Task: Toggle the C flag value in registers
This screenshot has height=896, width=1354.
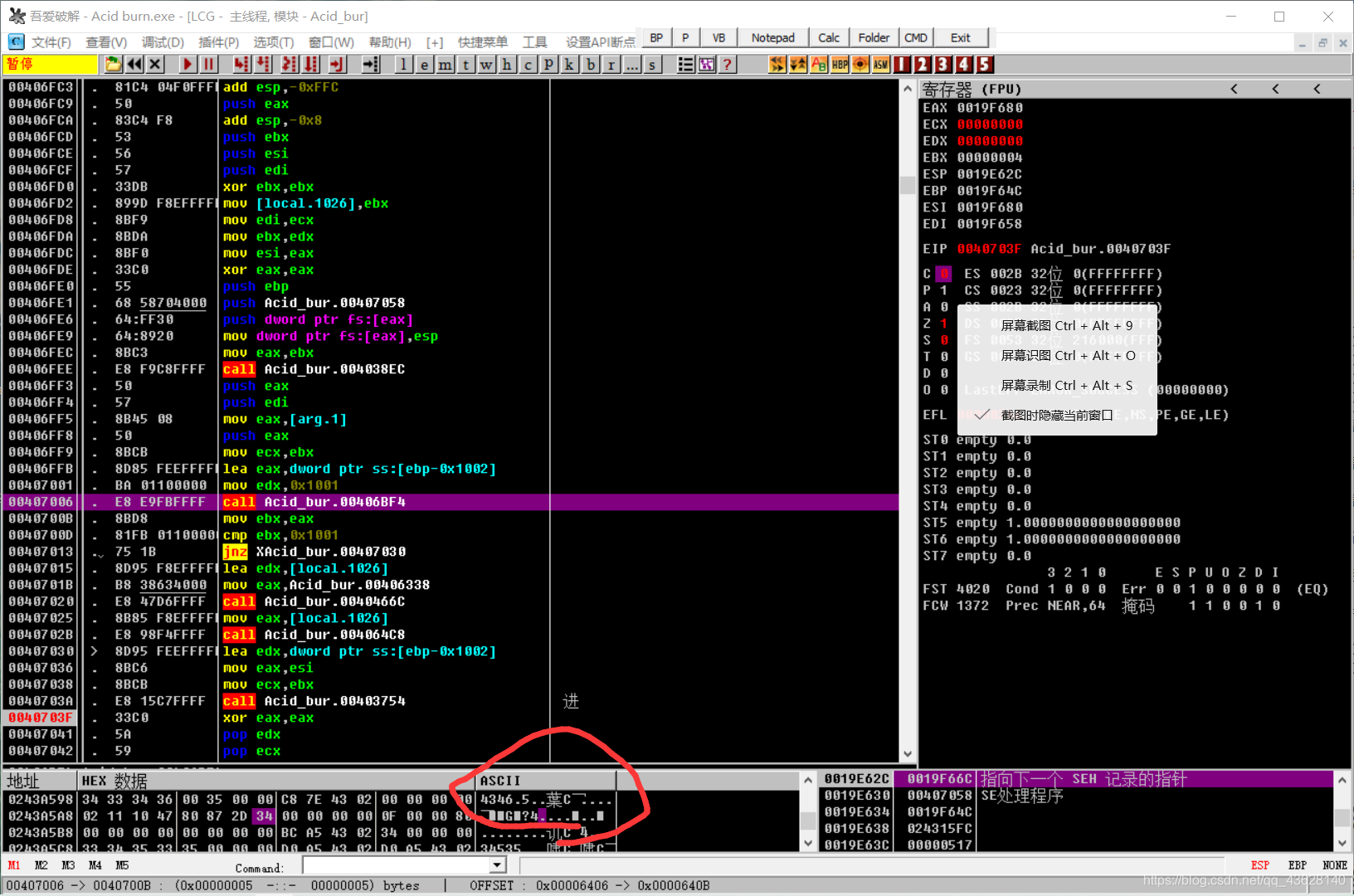Action: tap(943, 274)
